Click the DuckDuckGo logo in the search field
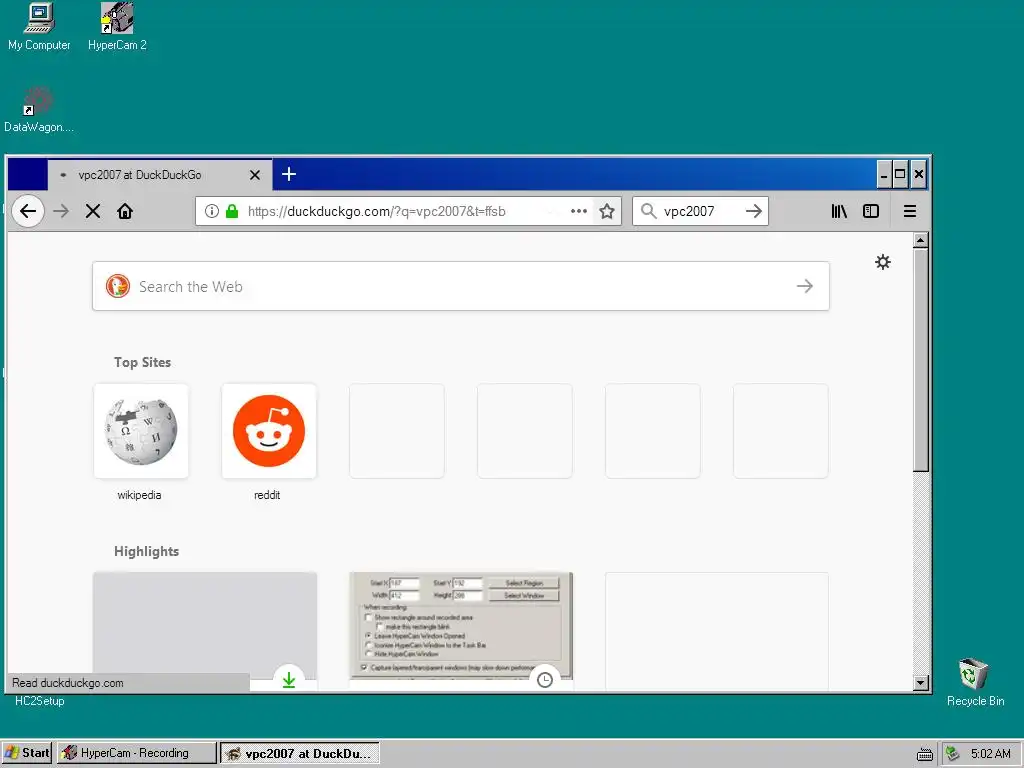The width and height of the screenshot is (1024, 768). coord(118,286)
